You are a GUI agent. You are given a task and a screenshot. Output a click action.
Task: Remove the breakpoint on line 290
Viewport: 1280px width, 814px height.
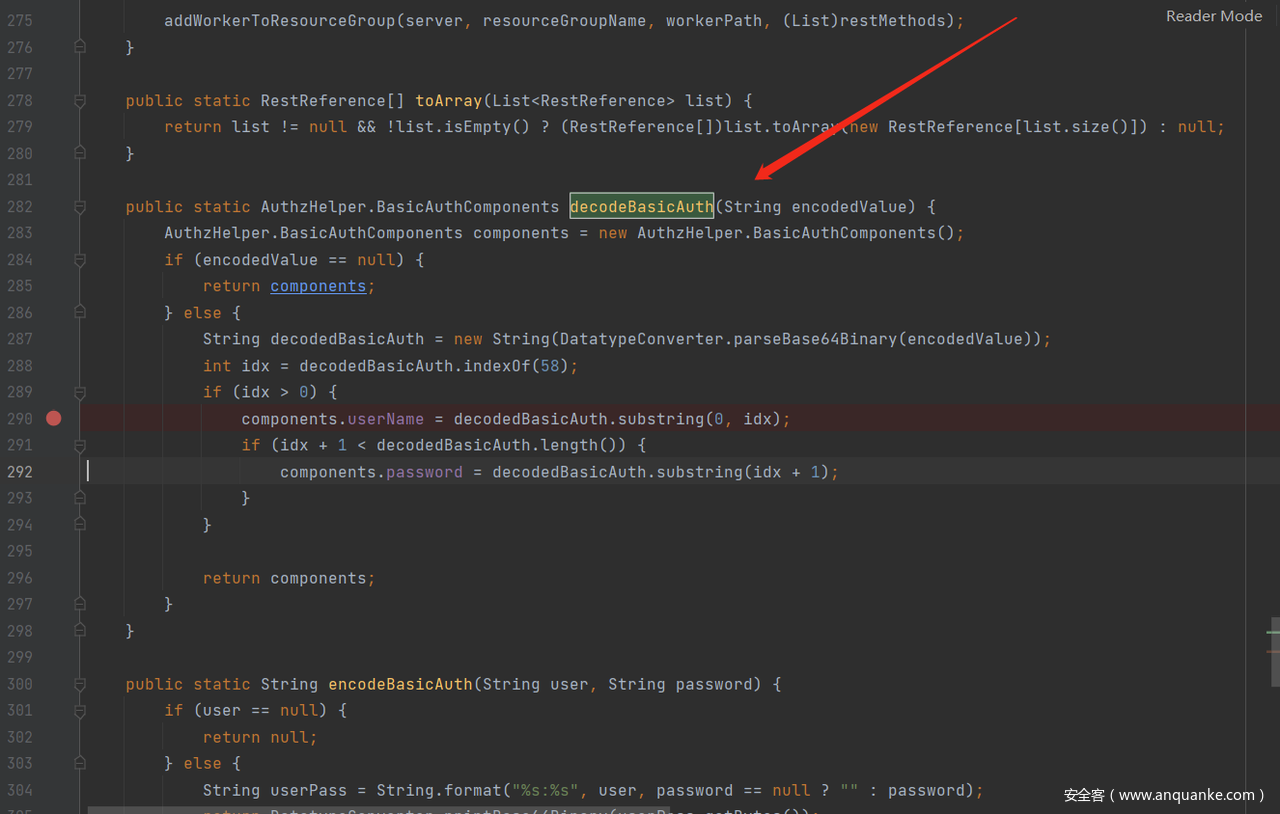[54, 418]
